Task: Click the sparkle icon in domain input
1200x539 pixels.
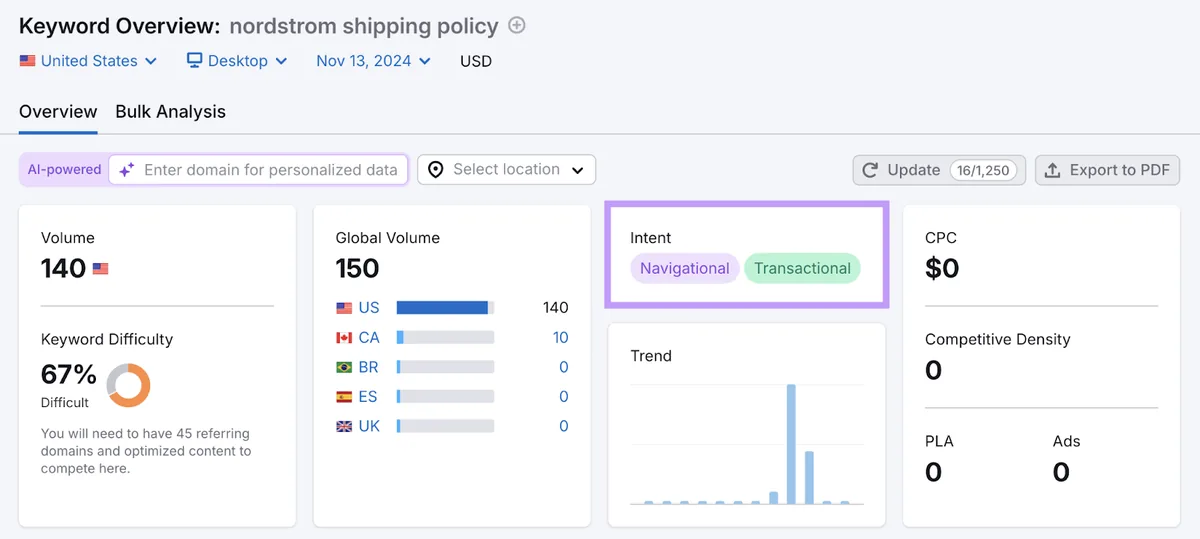Action: pyautogui.click(x=127, y=170)
